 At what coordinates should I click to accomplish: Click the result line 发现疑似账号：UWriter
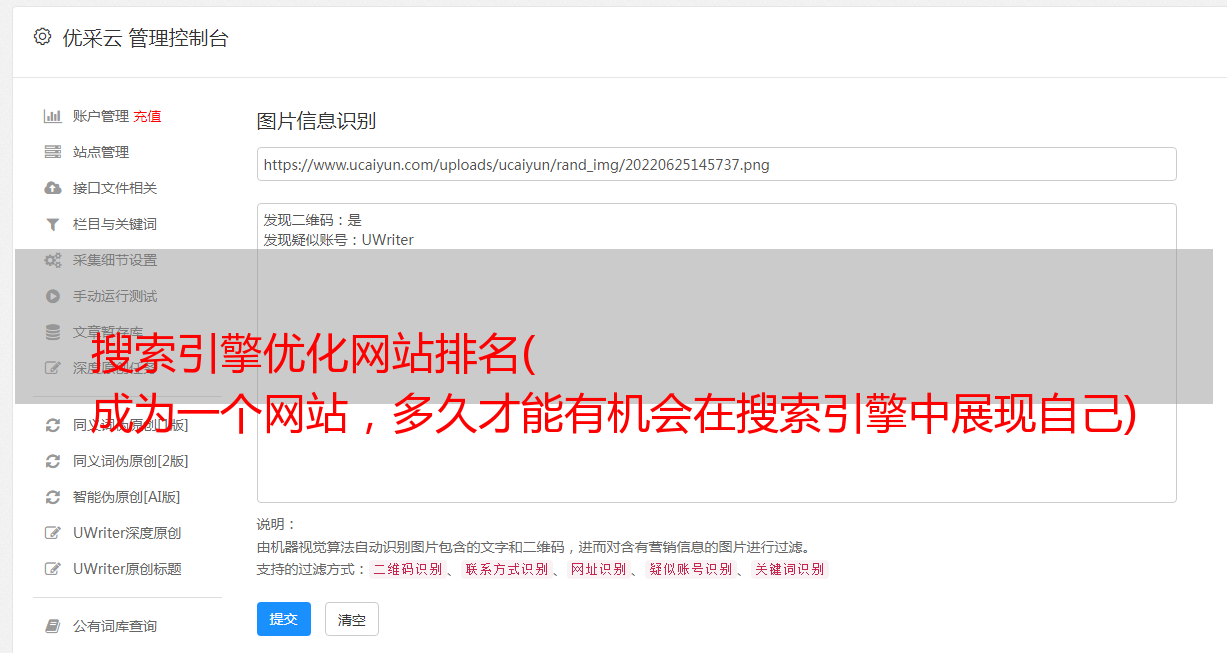pos(339,240)
